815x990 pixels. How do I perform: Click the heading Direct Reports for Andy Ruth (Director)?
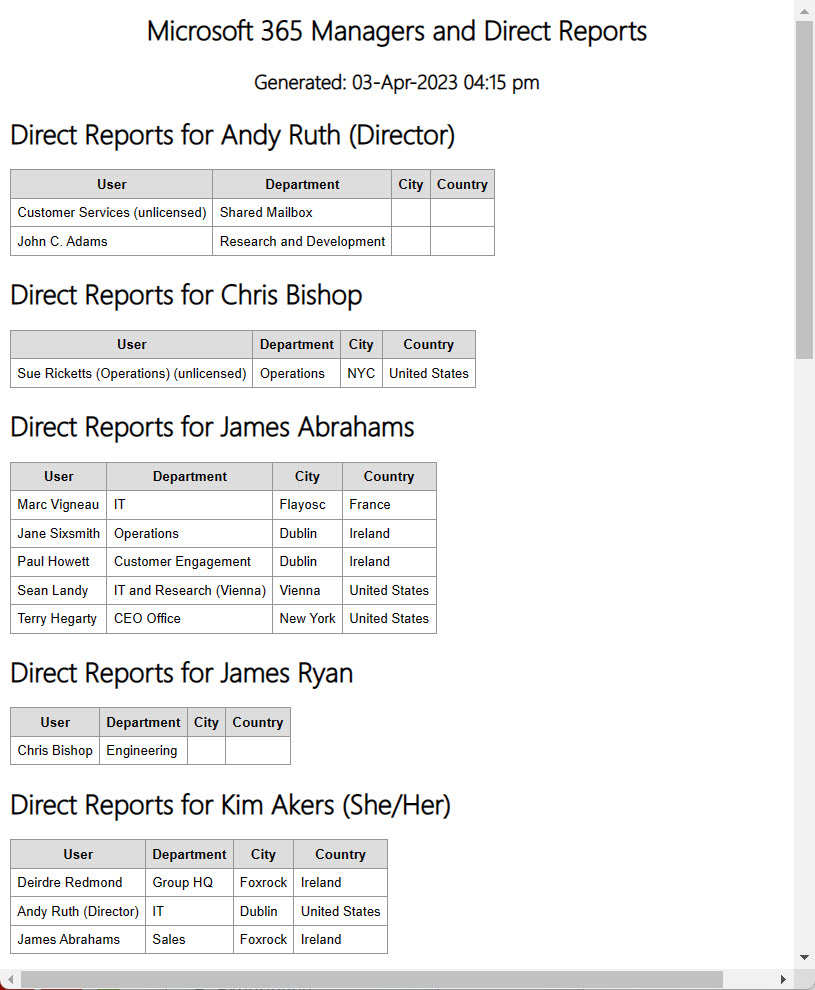point(232,135)
